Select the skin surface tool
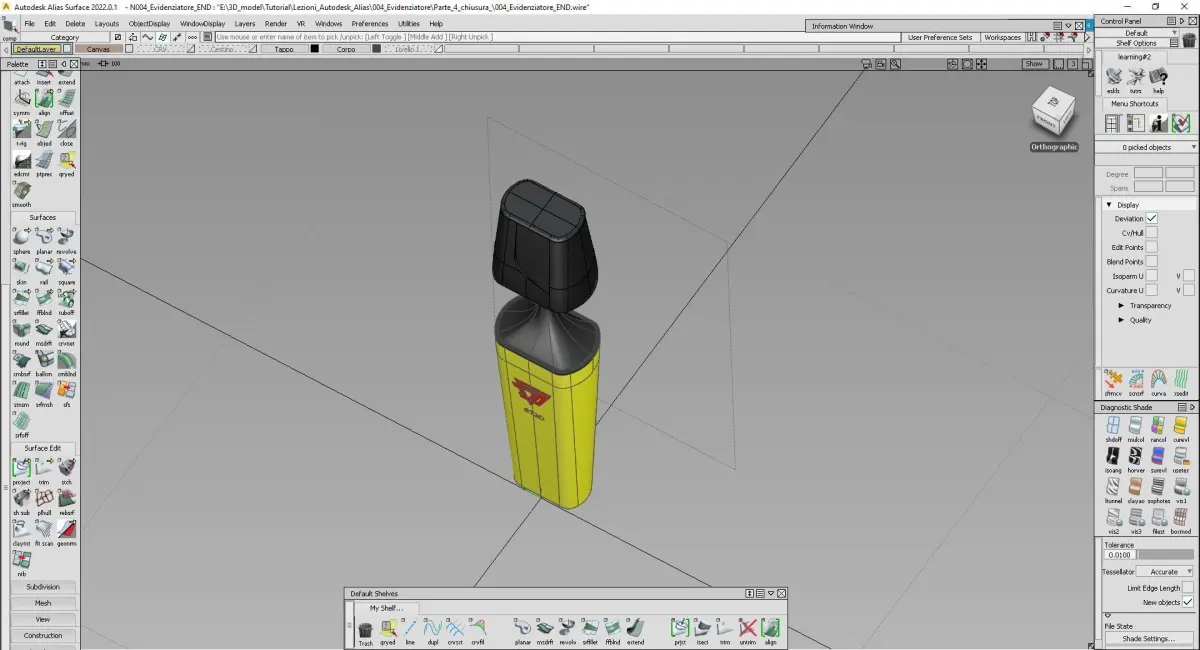 (21, 269)
